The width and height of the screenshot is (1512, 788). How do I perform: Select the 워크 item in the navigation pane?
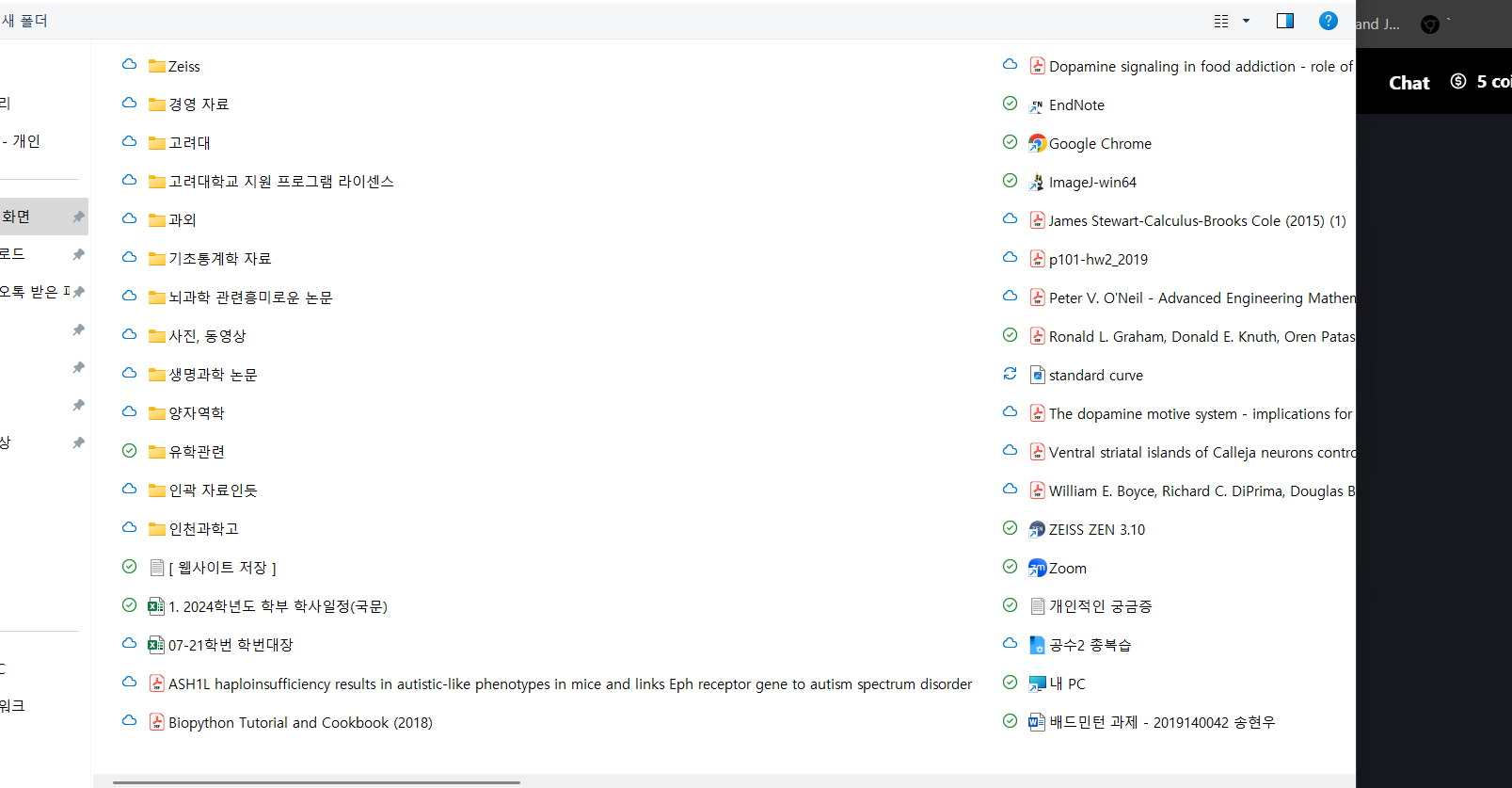pyautogui.click(x=12, y=706)
